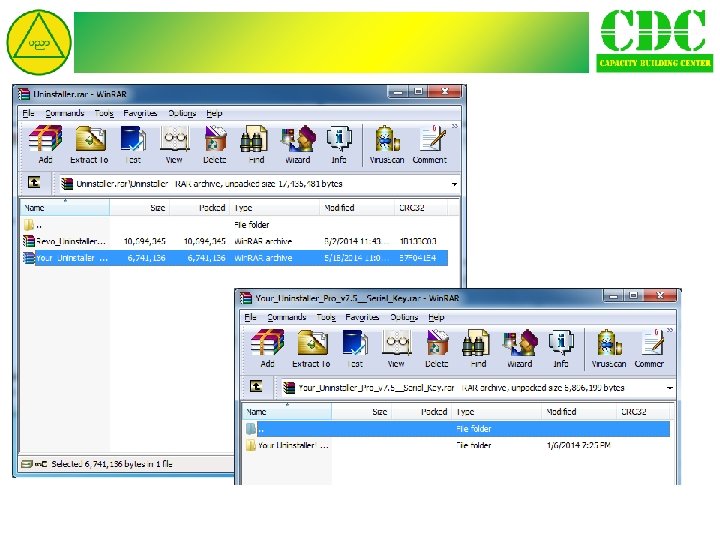Sort by Name column in Uninstaller.rar window
This screenshot has height=540, width=720.
pos(65,208)
